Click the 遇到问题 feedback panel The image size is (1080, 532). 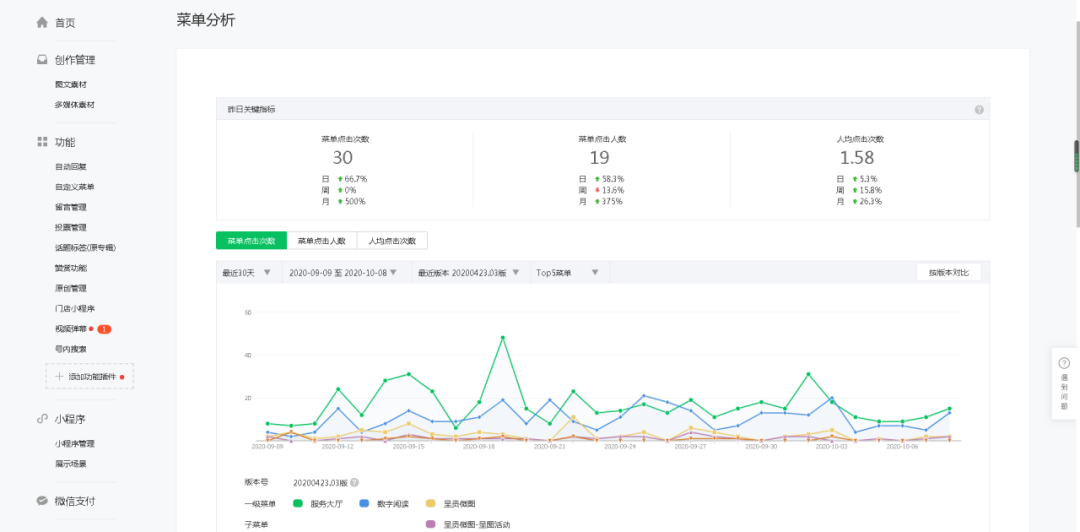1064,384
